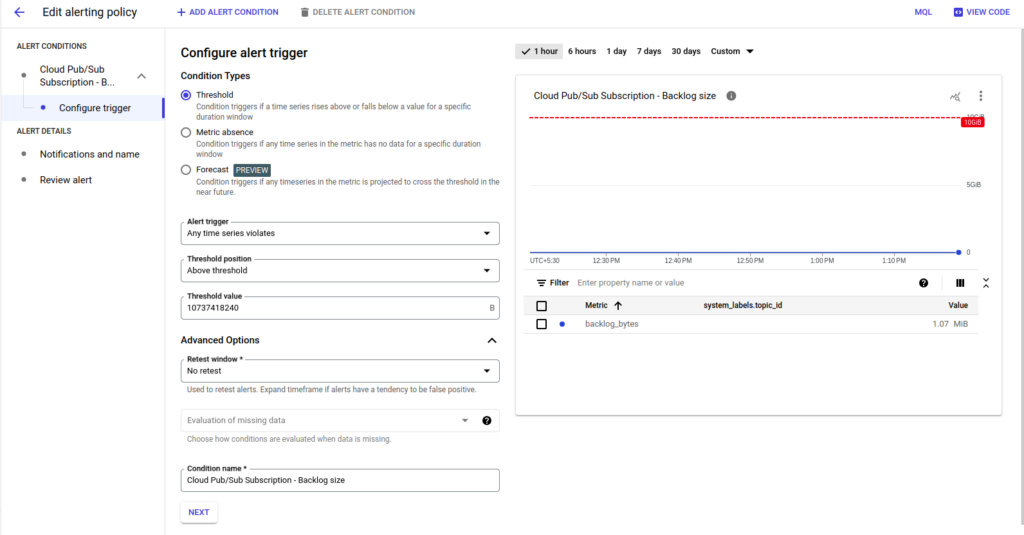Select the 7 days time range
This screenshot has height=535, width=1024.
649,52
